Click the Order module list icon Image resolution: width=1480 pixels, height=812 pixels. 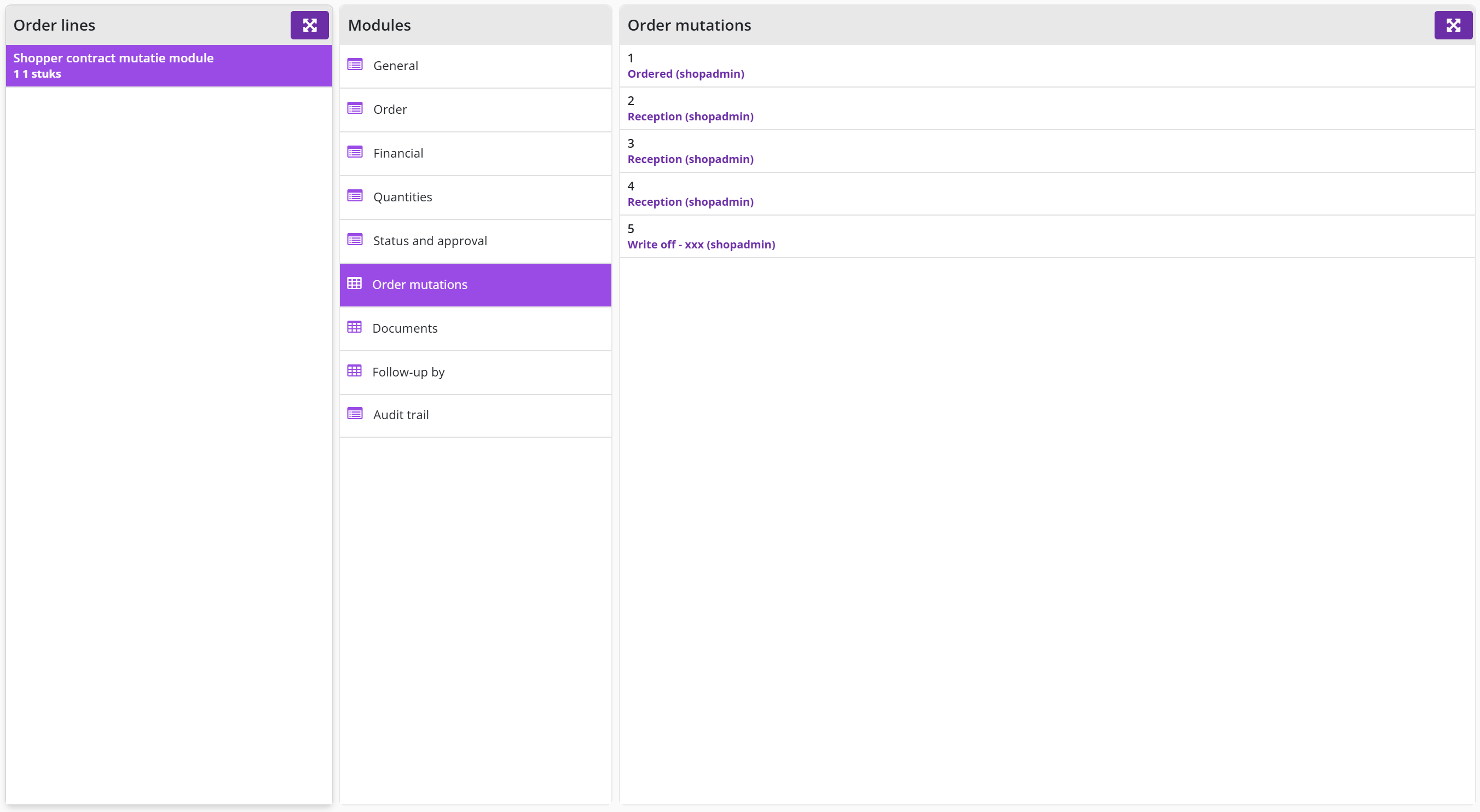tap(355, 108)
